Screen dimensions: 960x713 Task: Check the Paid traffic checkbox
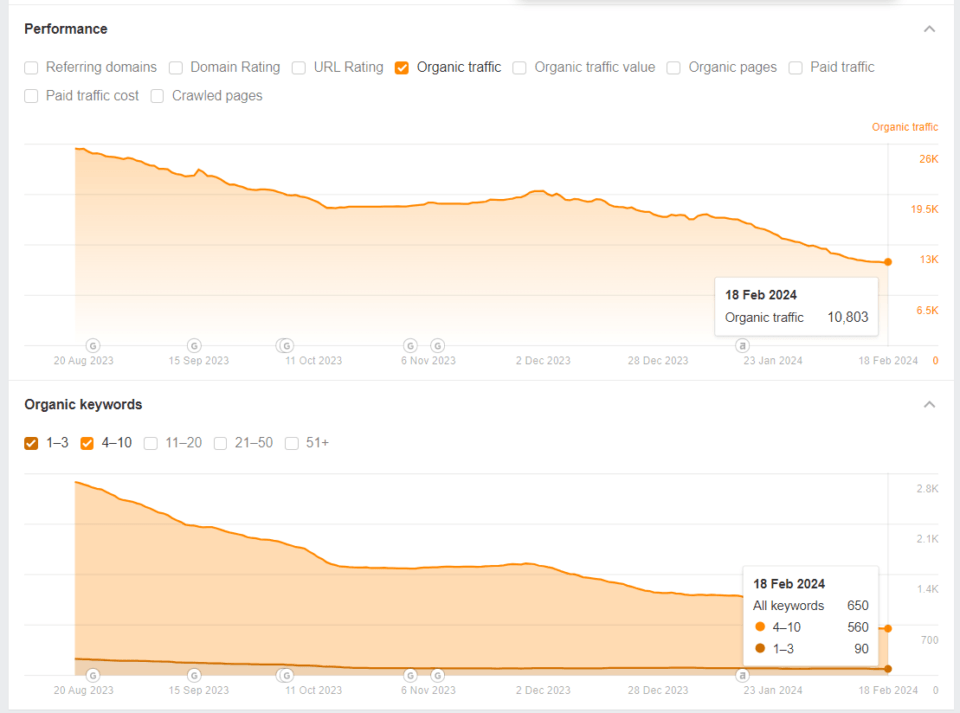coord(795,67)
